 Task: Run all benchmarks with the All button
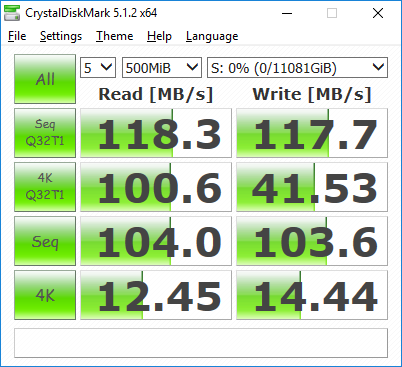45,79
